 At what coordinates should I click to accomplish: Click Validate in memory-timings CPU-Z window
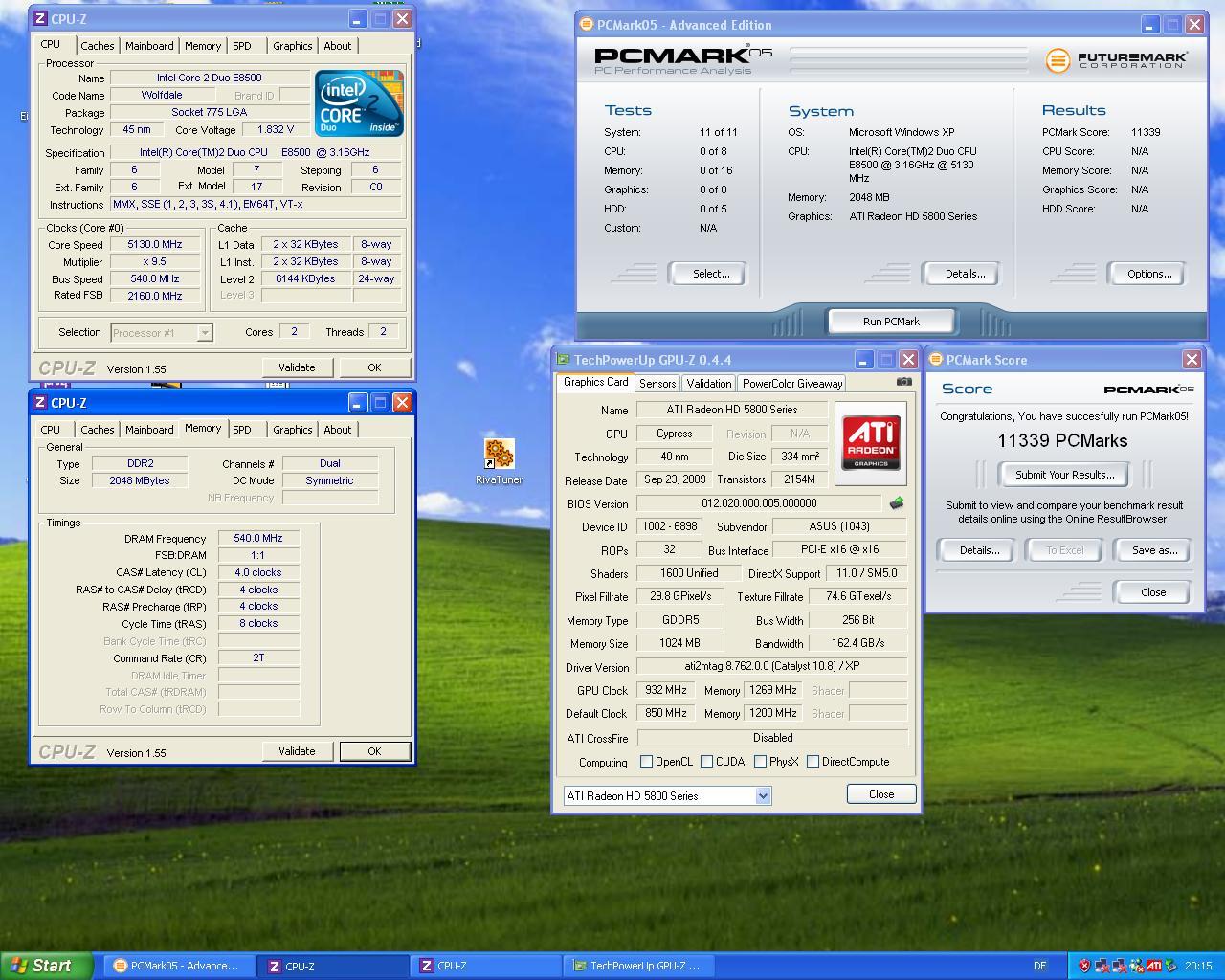click(x=297, y=751)
